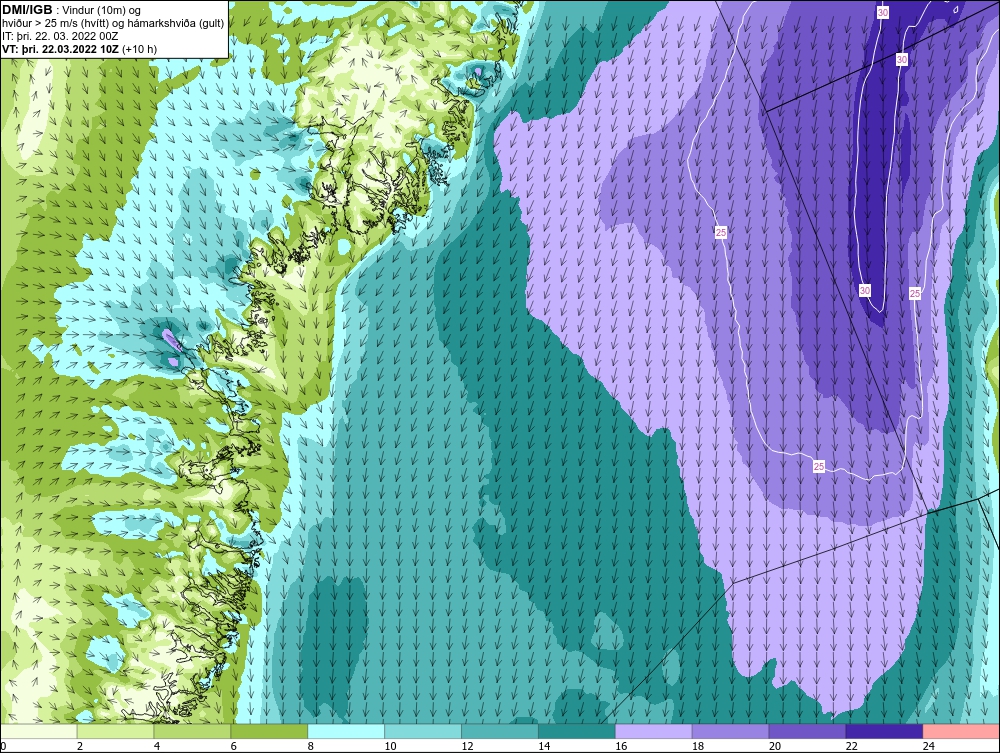This screenshot has width=1000, height=753.
Task: Select the salmon pink legend swatch above 24
Action: click(961, 731)
